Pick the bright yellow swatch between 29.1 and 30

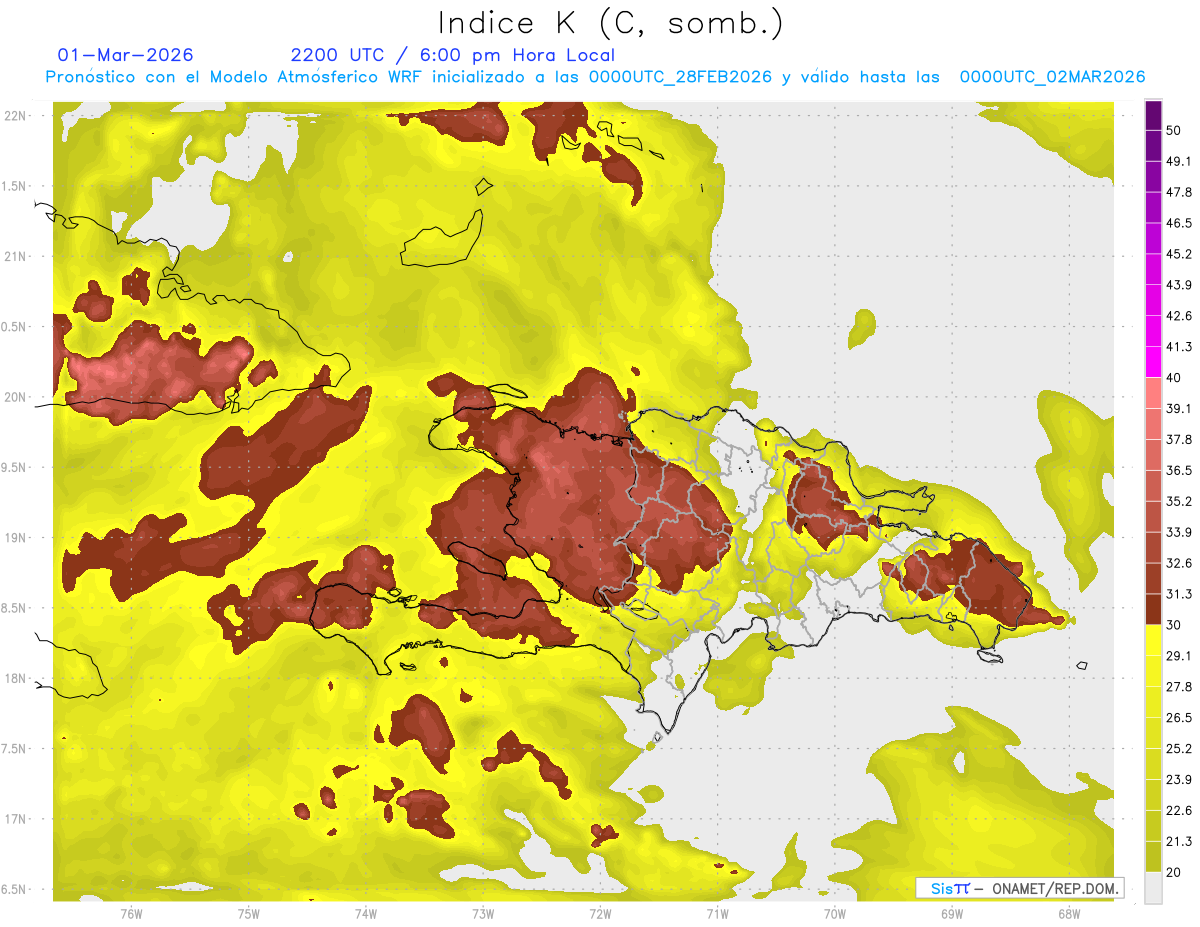(x=1154, y=641)
